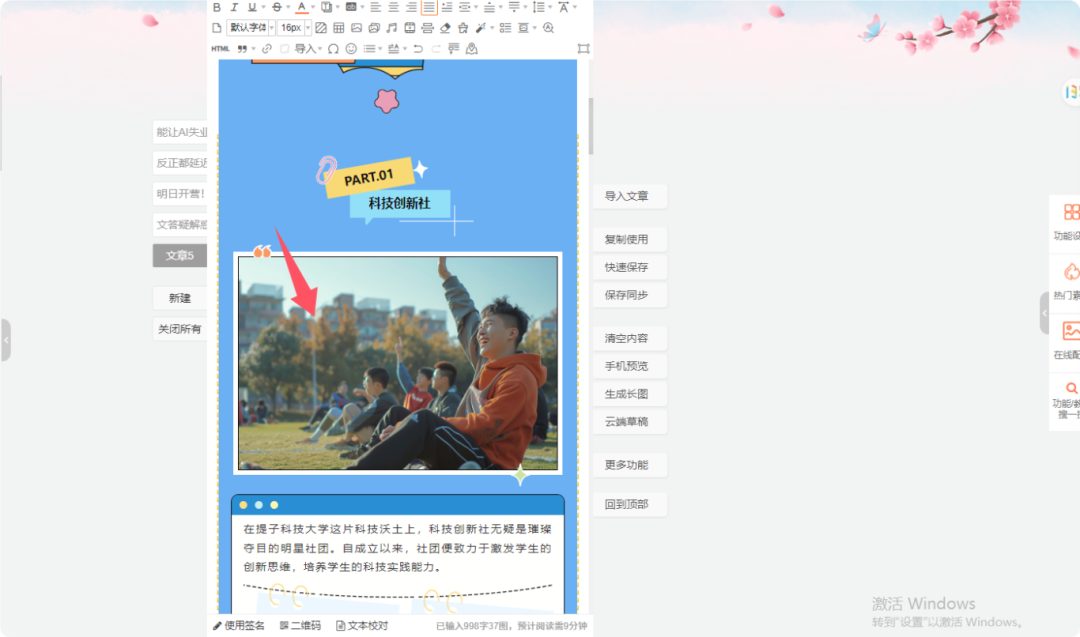Toggle bold formatting
This screenshot has height=637, width=1080.
[x=217, y=7]
